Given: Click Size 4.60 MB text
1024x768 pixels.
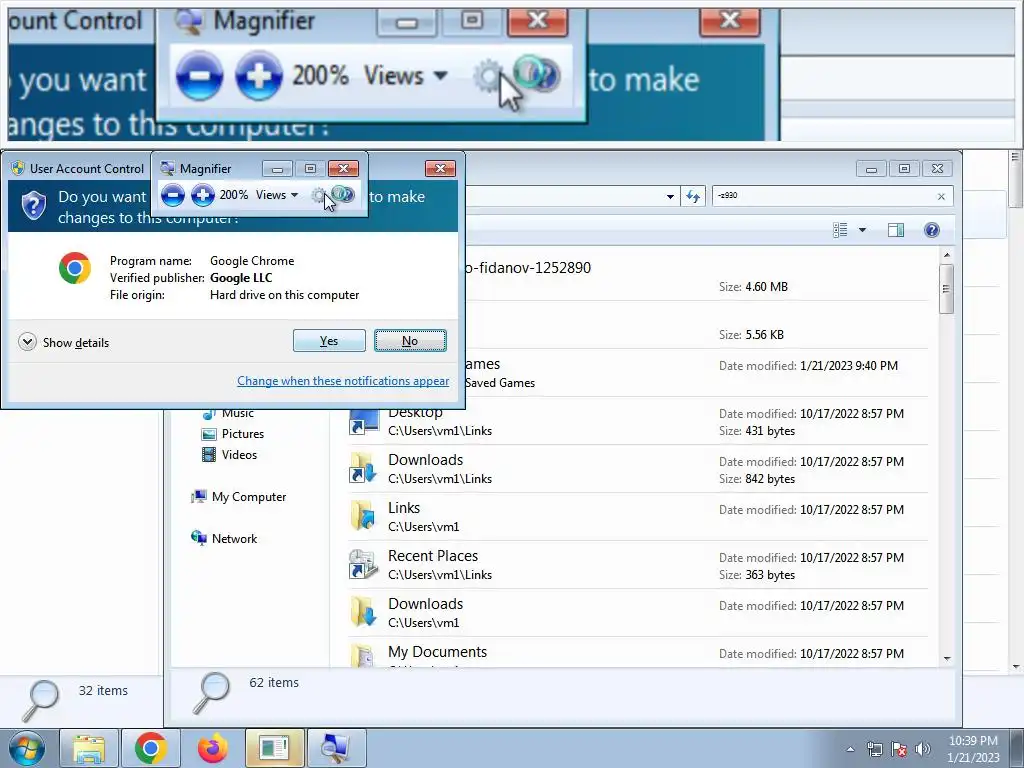Looking at the screenshot, I should 754,287.
